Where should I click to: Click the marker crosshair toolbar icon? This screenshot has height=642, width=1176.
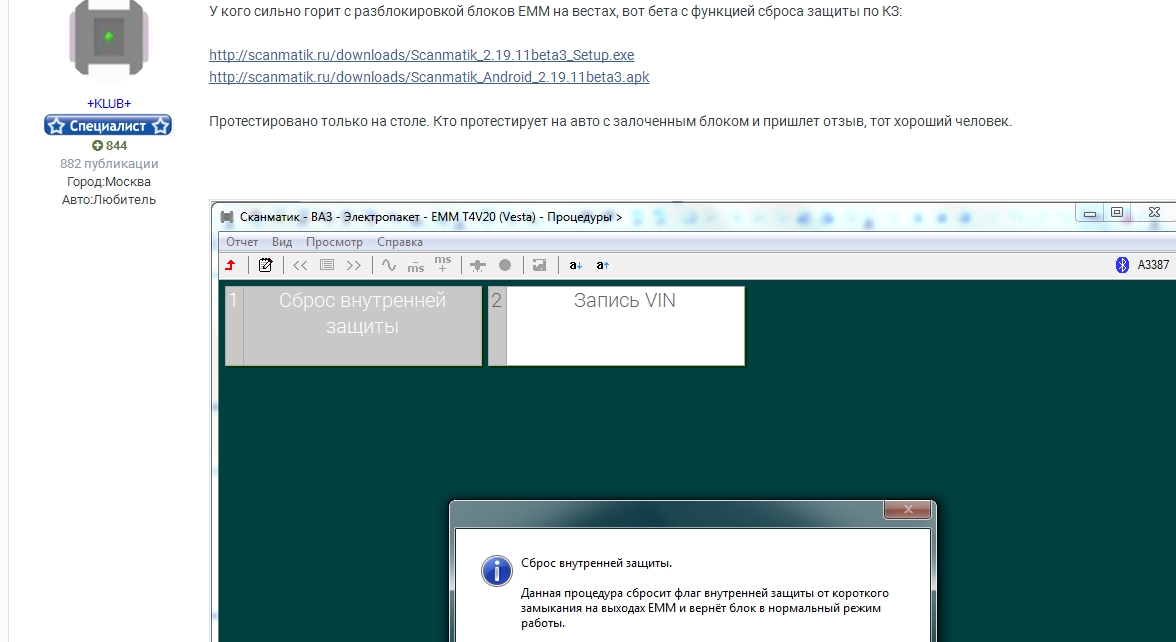(478, 265)
